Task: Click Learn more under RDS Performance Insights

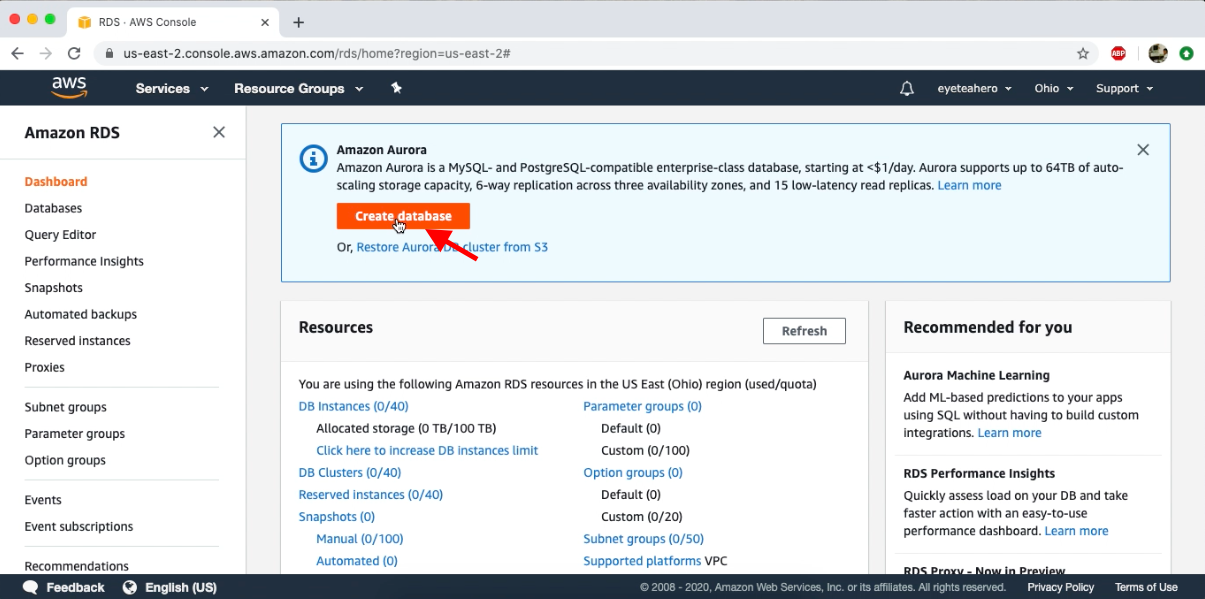Action: [1076, 531]
